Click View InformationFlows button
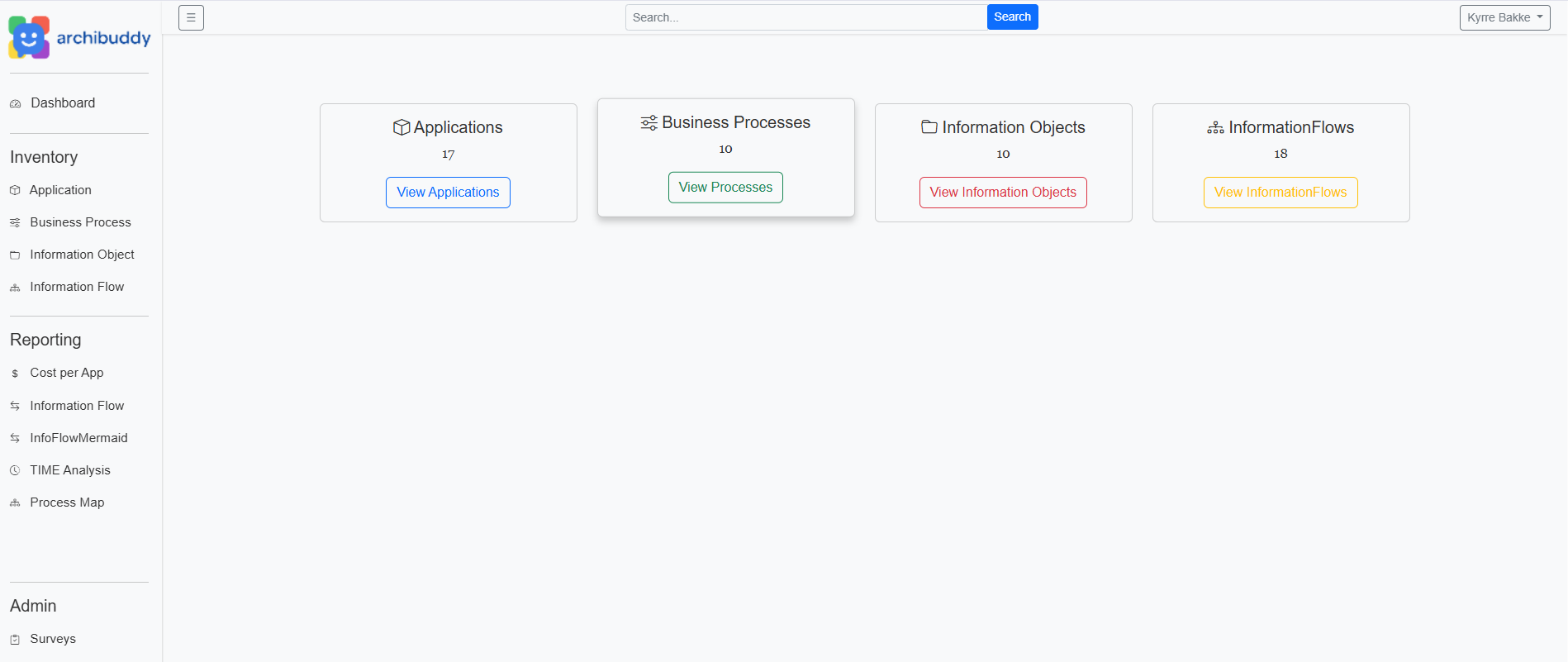The image size is (1568, 662). coord(1281,193)
